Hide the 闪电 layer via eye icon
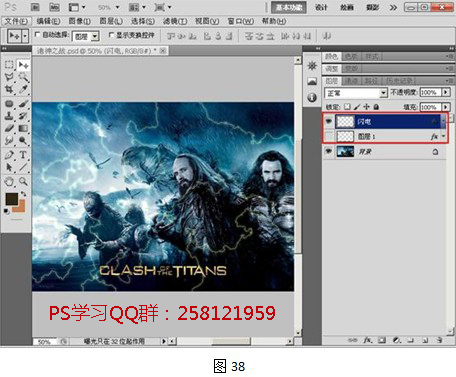This screenshot has height=377, width=456. 328,121
